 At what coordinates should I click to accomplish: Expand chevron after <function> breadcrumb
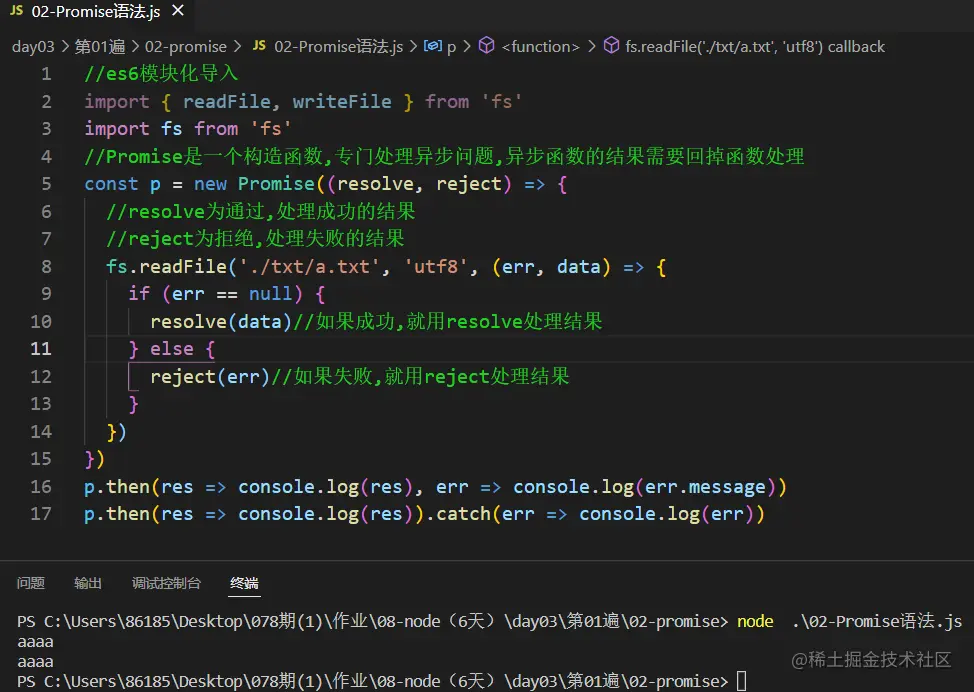tap(591, 47)
